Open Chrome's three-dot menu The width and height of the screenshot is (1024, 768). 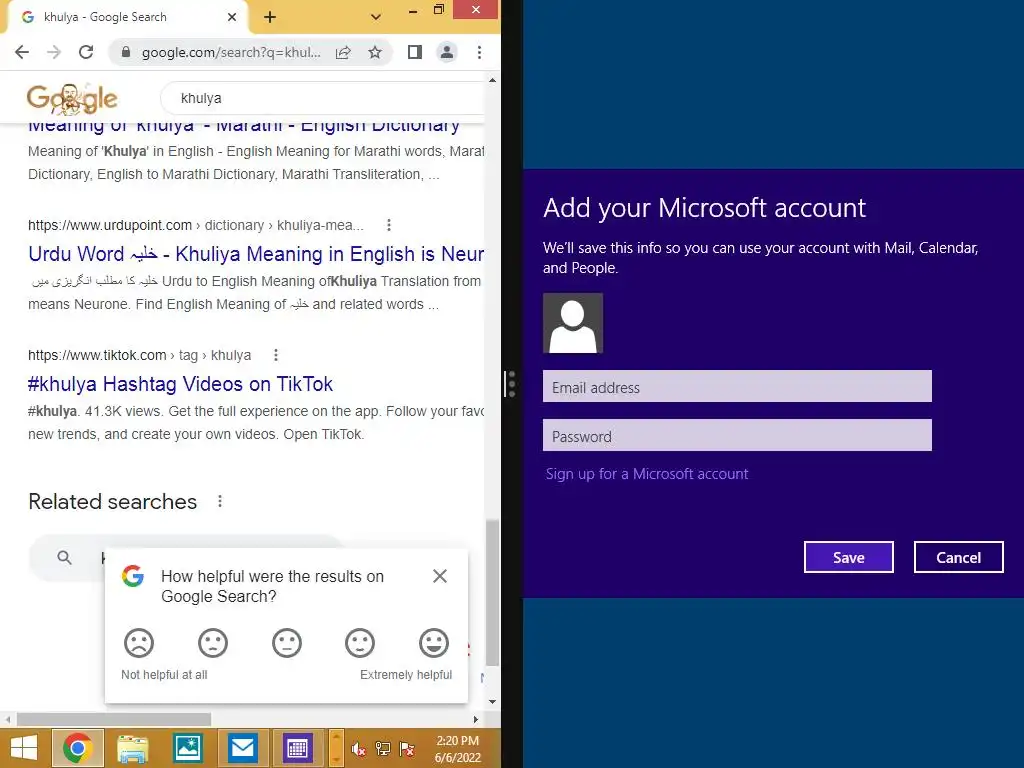pyautogui.click(x=479, y=52)
